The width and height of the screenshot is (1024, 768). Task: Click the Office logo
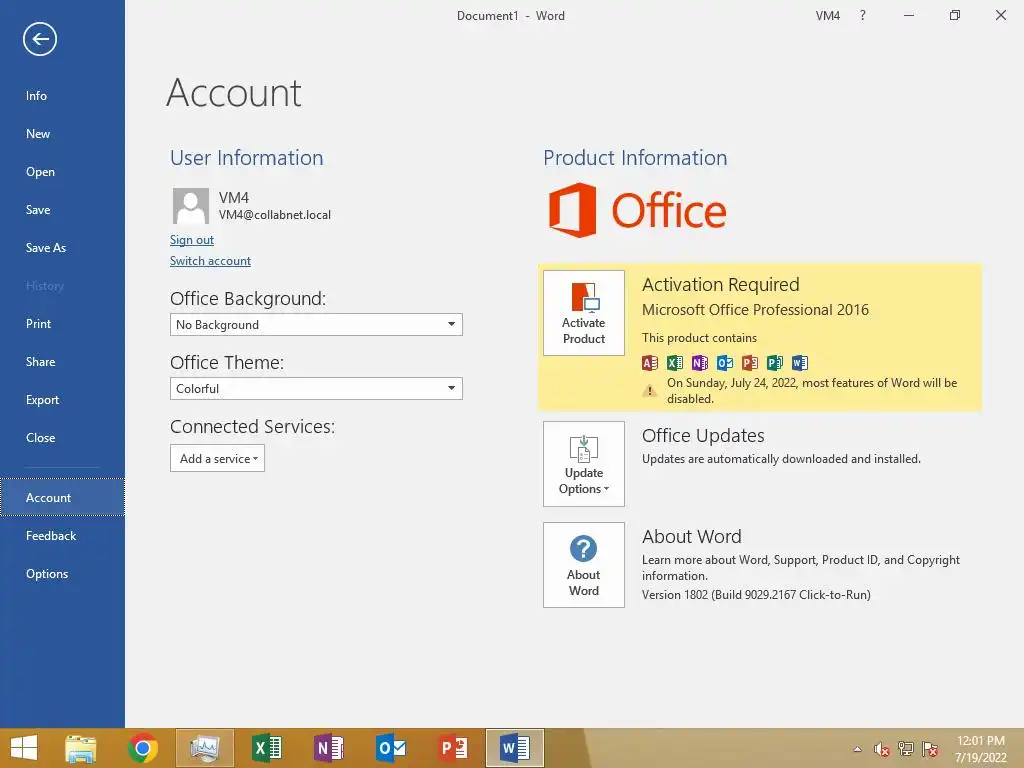[x=637, y=210]
